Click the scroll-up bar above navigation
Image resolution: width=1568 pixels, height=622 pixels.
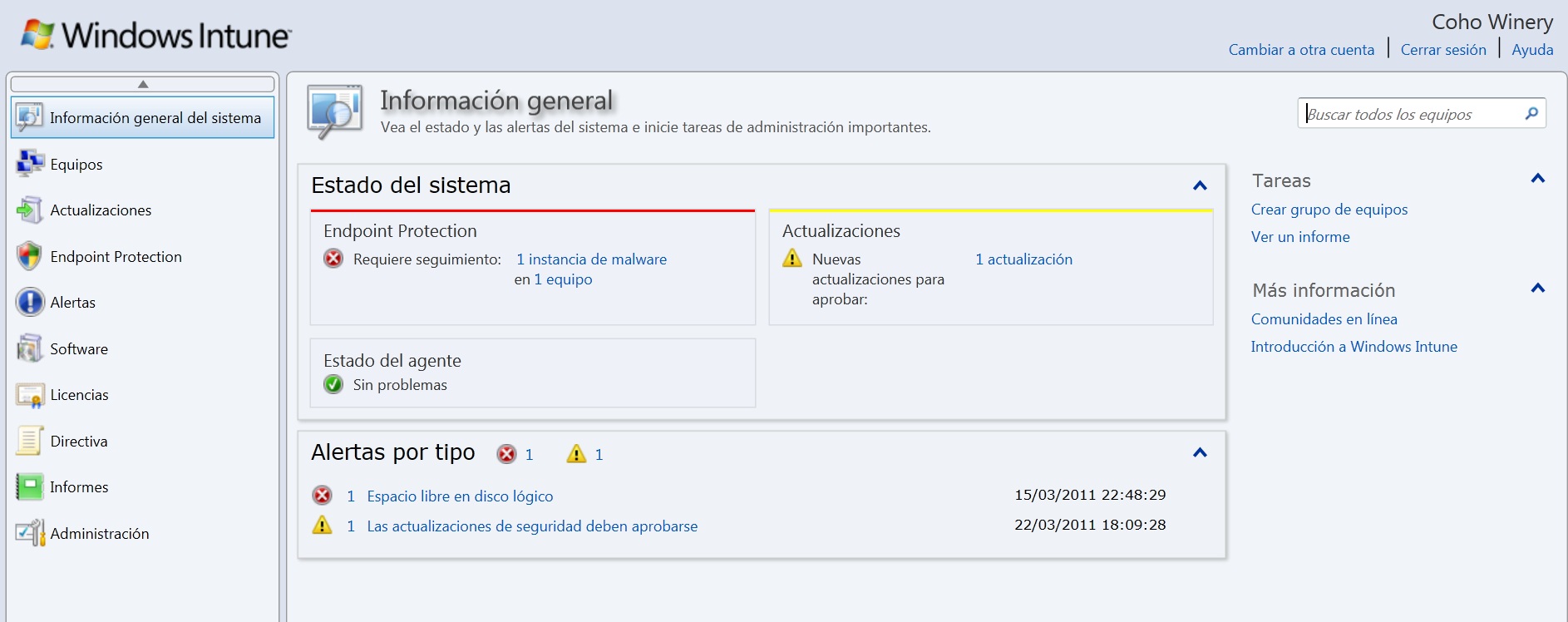[x=143, y=84]
